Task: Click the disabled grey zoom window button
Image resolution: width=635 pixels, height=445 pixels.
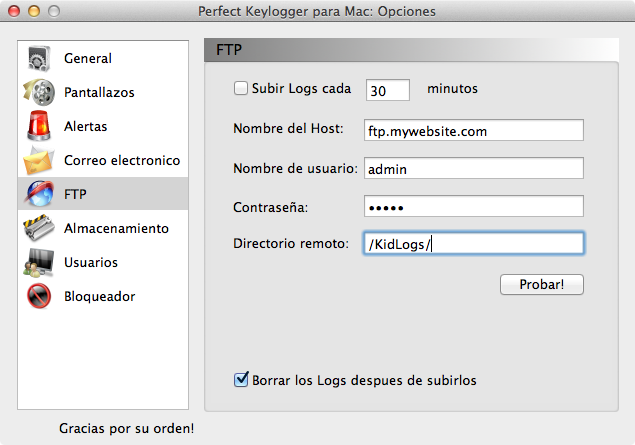Action: [54, 11]
